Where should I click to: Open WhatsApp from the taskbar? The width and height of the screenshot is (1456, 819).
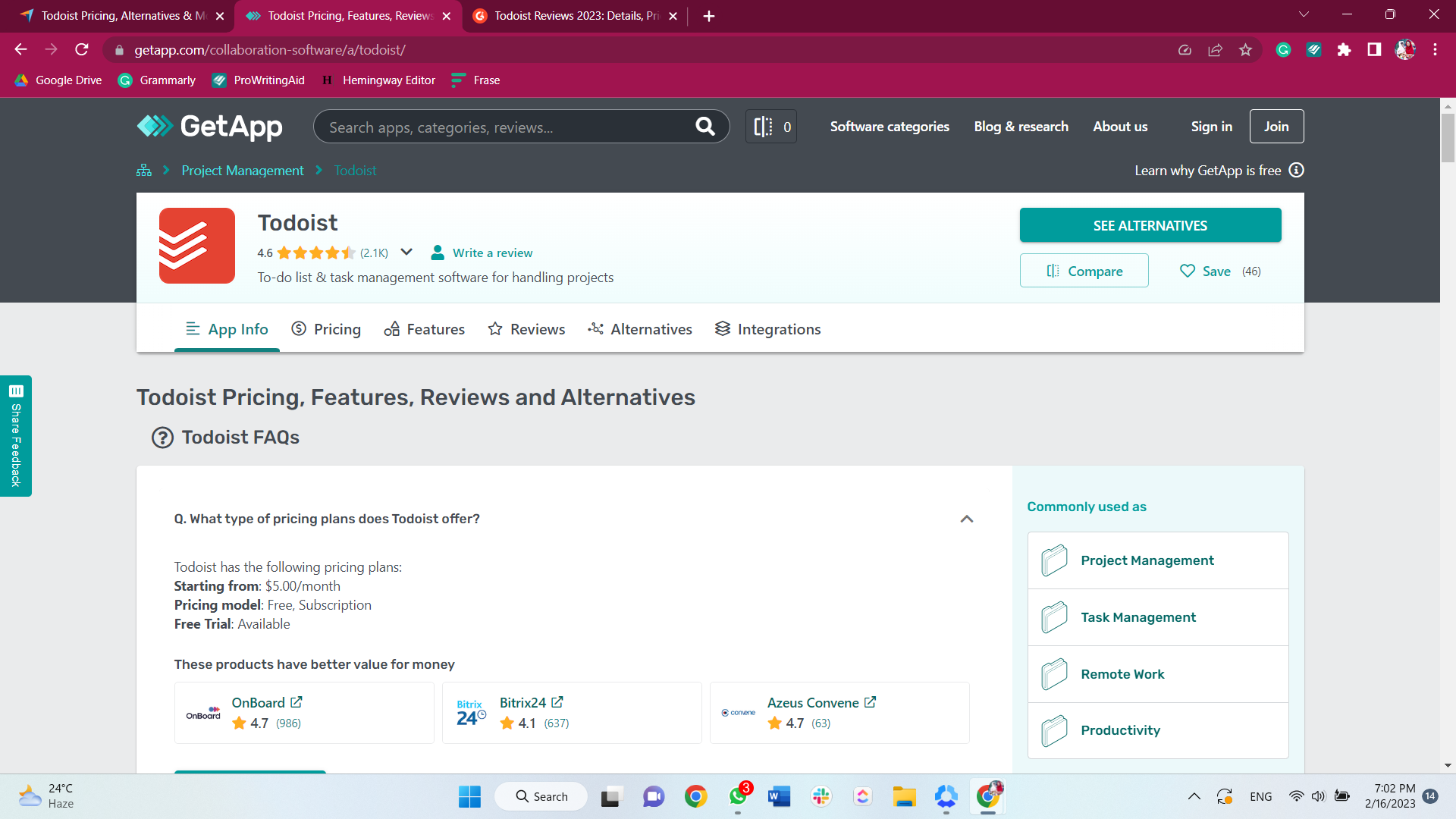point(737,796)
